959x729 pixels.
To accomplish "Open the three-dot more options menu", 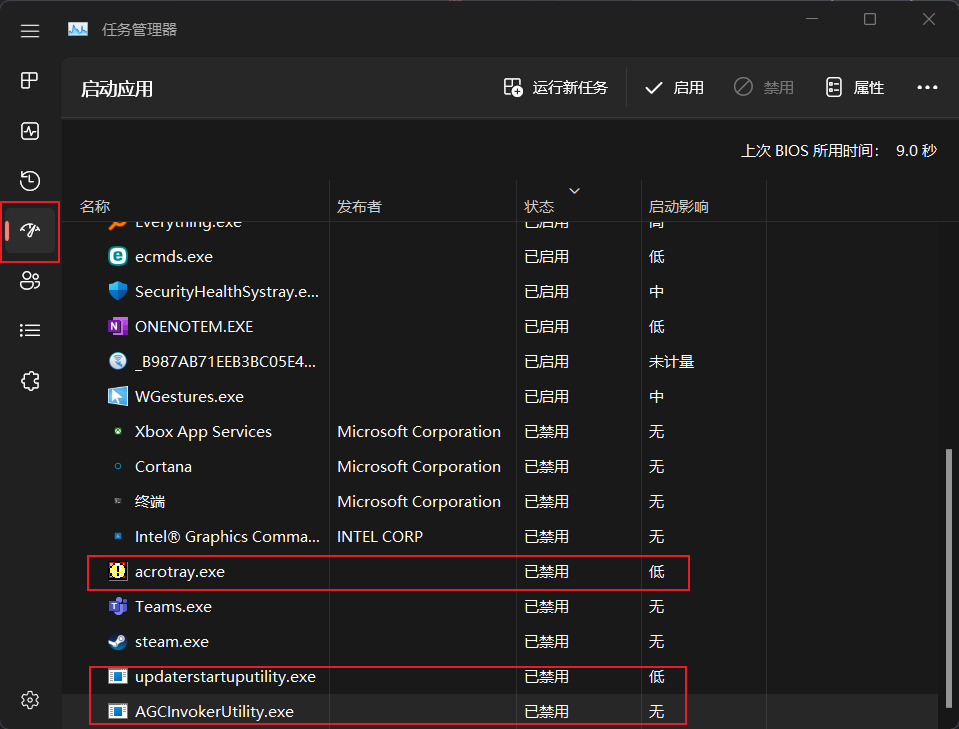I will point(927,87).
